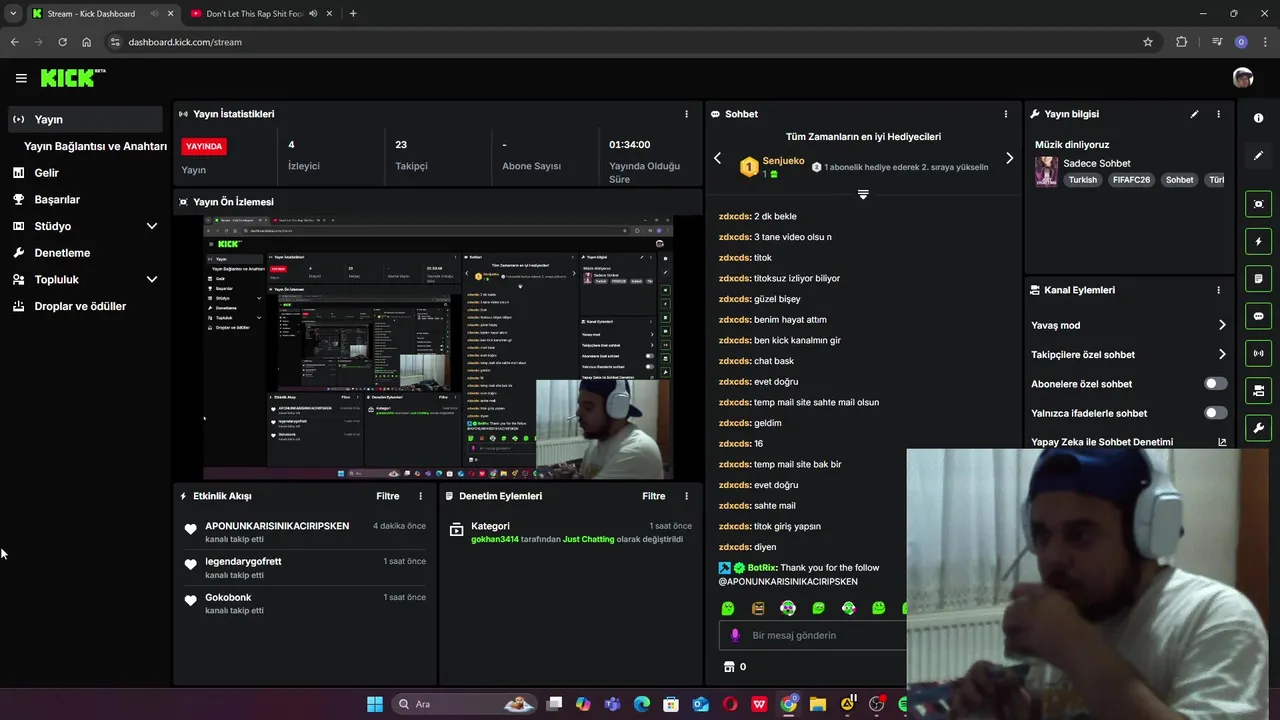Open Gelir in the sidebar
This screenshot has height=720, width=1280.
point(84,173)
